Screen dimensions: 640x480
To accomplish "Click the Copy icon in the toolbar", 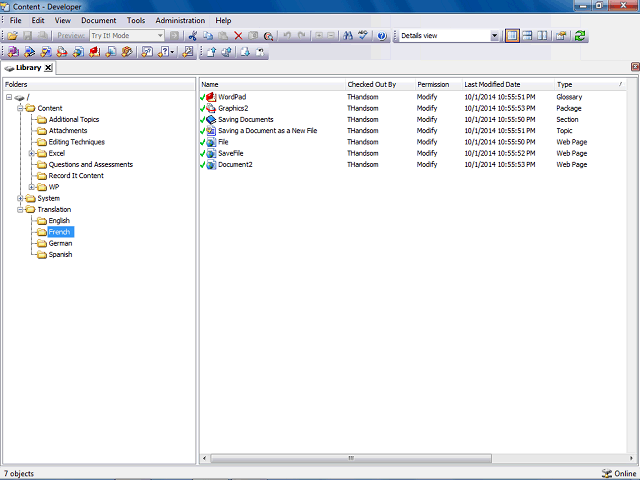I will tap(208, 36).
